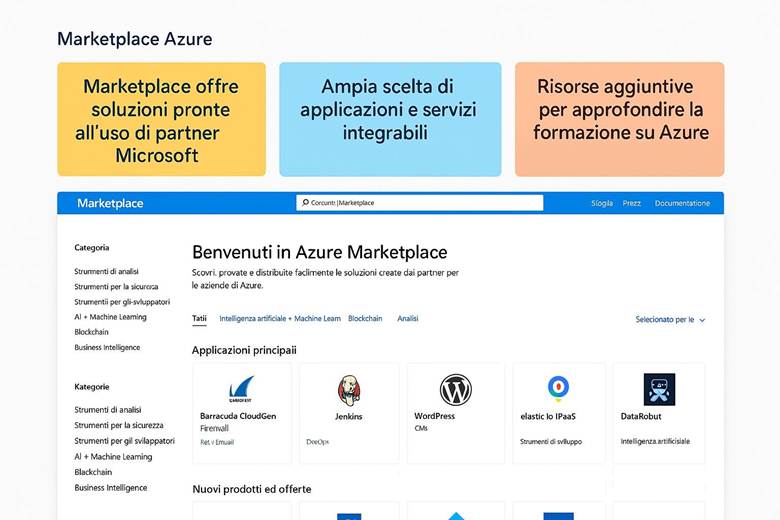Select Strumenti di analisi under Categoria

tap(106, 271)
